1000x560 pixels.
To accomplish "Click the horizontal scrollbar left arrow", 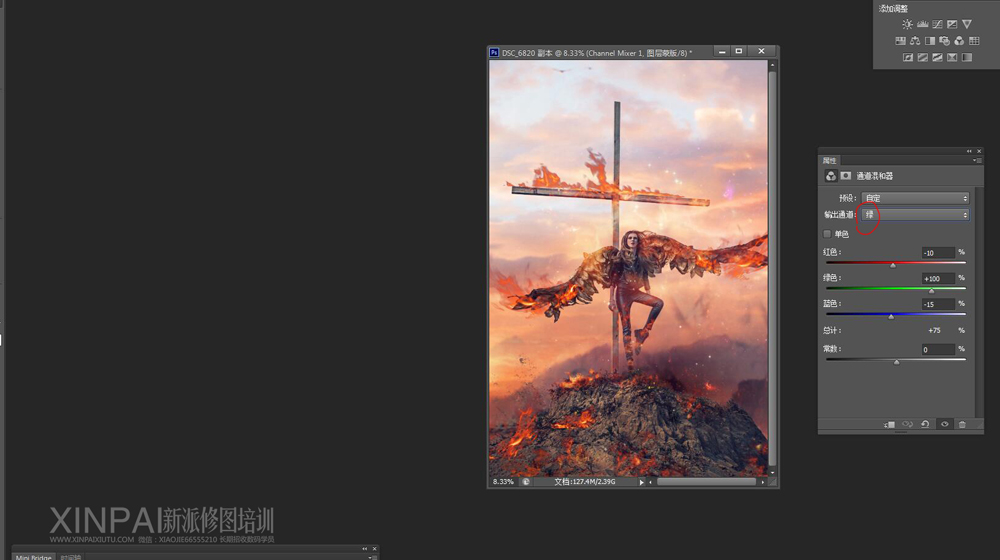I will [x=651, y=482].
